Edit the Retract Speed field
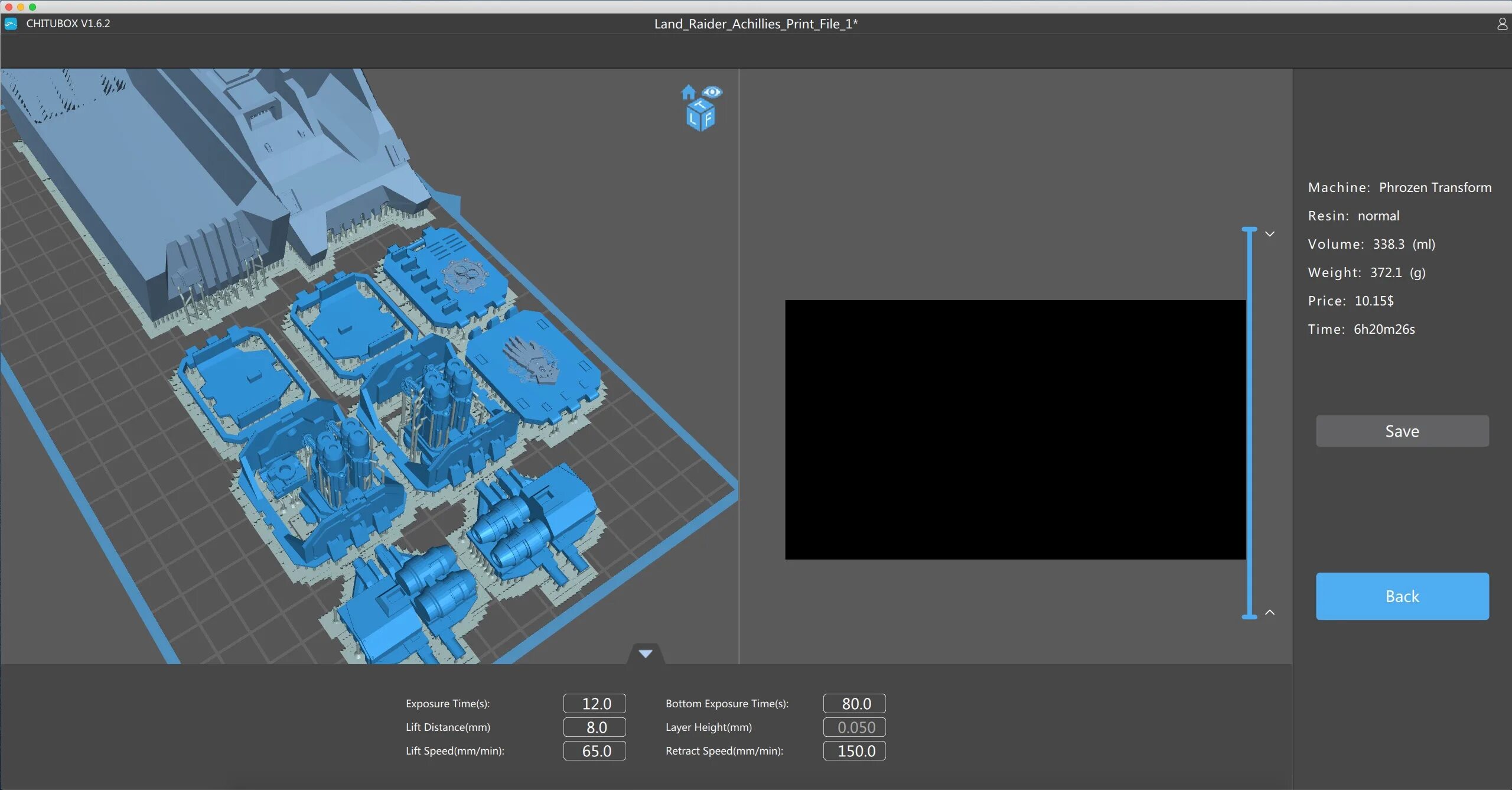This screenshot has width=1512, height=790. 854,750
